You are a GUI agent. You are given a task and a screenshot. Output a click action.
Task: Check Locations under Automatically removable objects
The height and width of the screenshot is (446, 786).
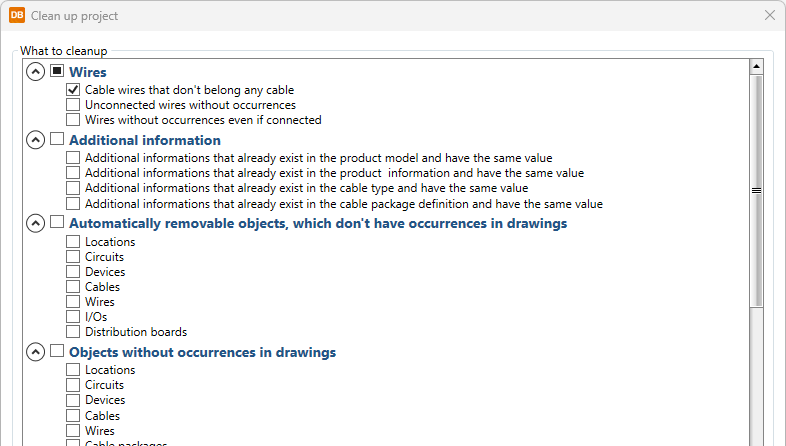pos(73,242)
